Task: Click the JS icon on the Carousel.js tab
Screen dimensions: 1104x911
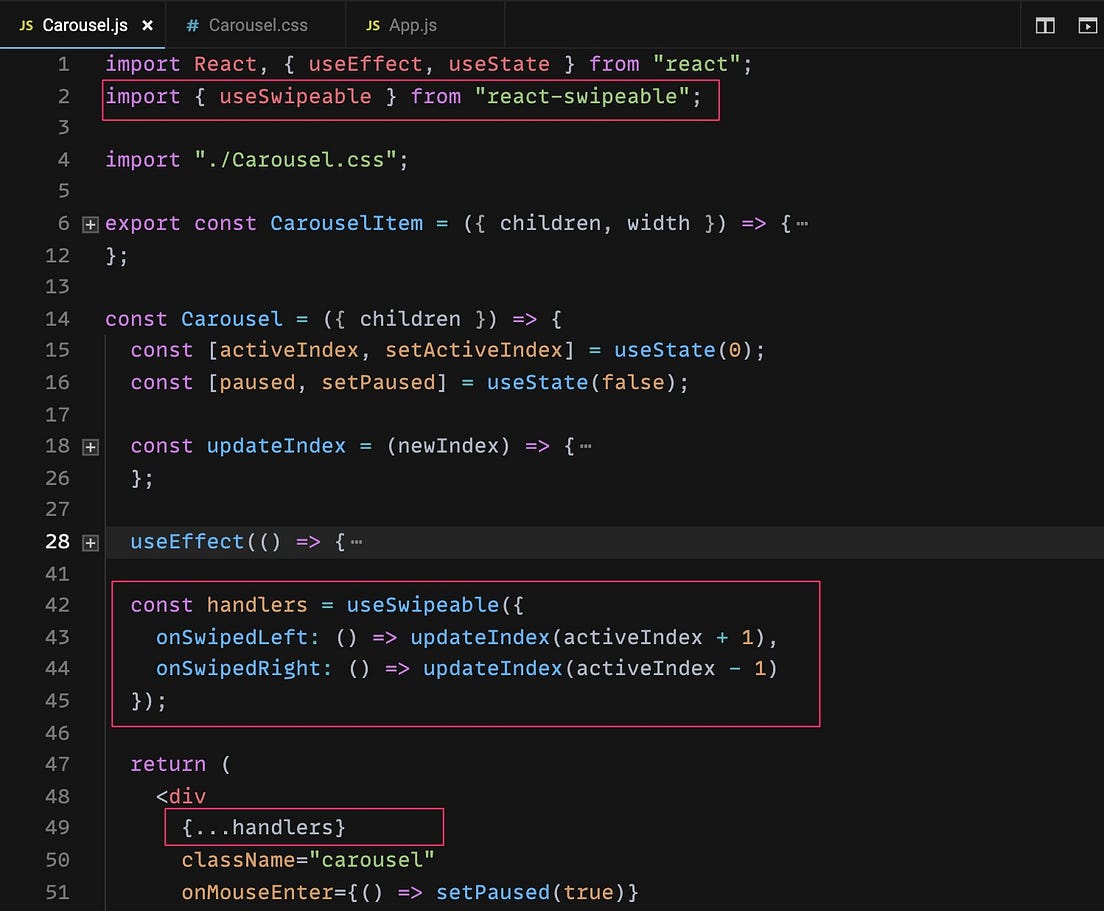Action: click(x=26, y=25)
